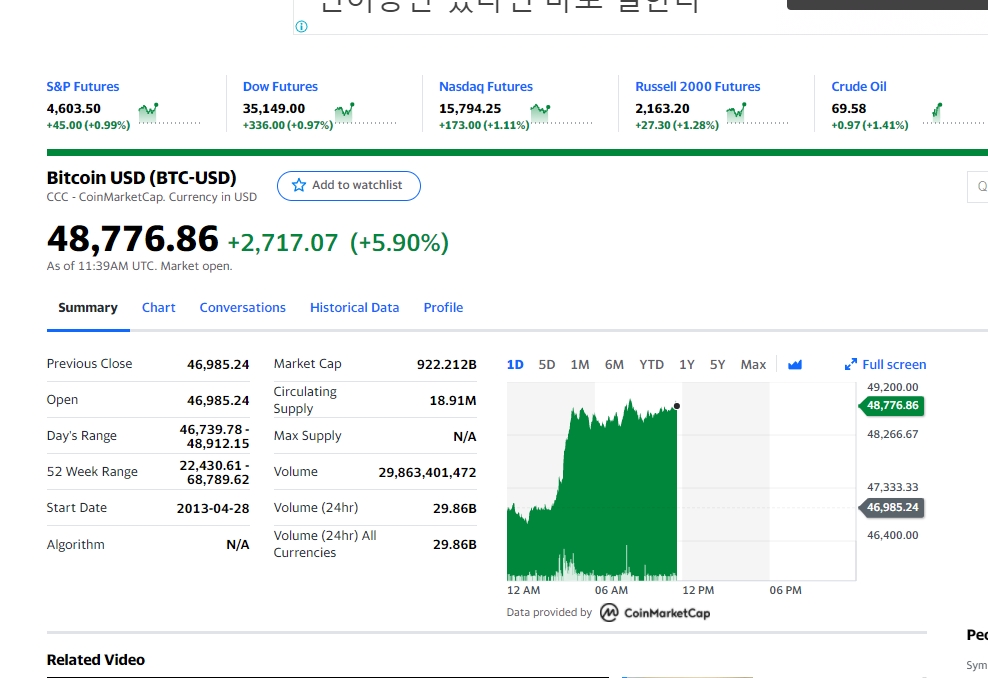The image size is (988, 678).
Task: Click the S&P Futures sparkline chart
Action: pos(169,114)
